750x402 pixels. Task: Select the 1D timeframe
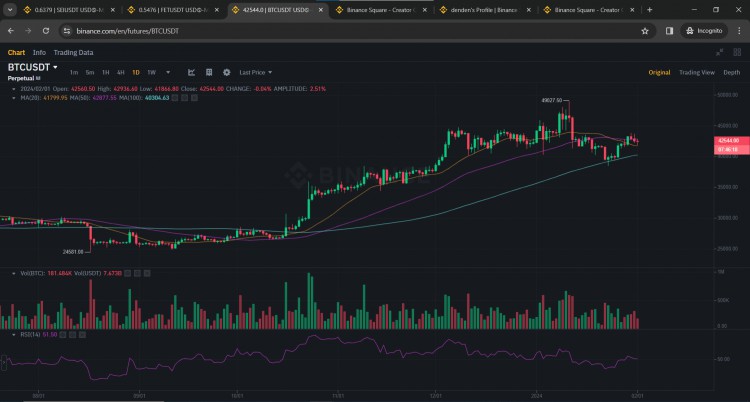point(136,72)
